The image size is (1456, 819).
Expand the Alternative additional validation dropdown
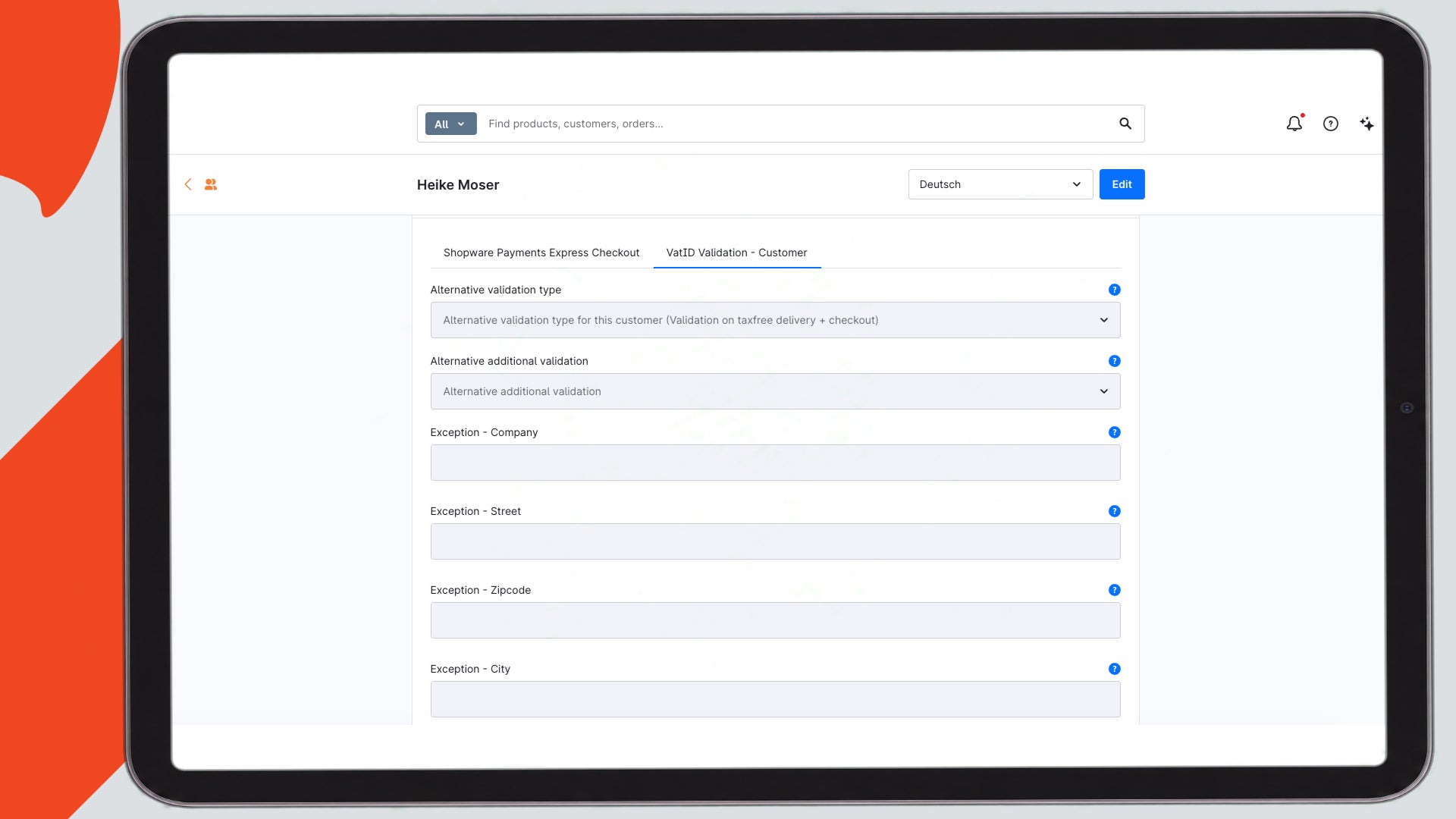pyautogui.click(x=775, y=391)
